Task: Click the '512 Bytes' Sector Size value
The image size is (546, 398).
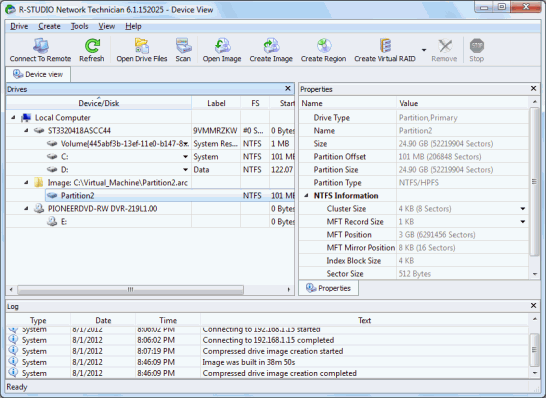Action: click(415, 274)
